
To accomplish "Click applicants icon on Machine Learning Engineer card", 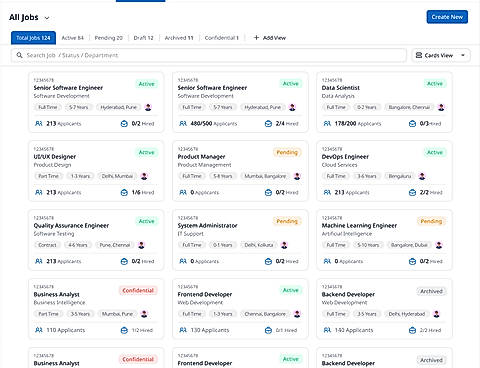I will point(327,261).
